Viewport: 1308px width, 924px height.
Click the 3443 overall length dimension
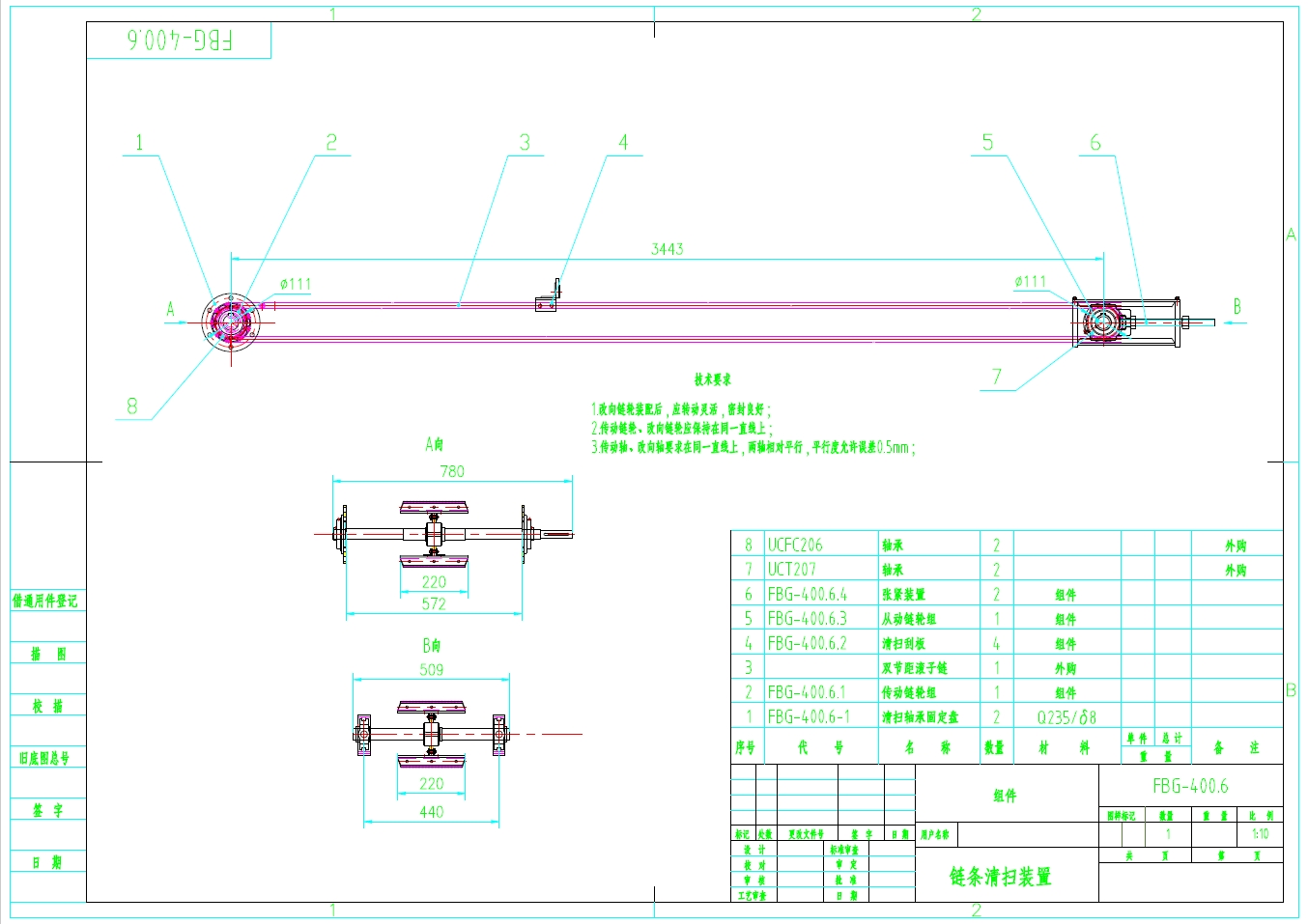(x=667, y=249)
